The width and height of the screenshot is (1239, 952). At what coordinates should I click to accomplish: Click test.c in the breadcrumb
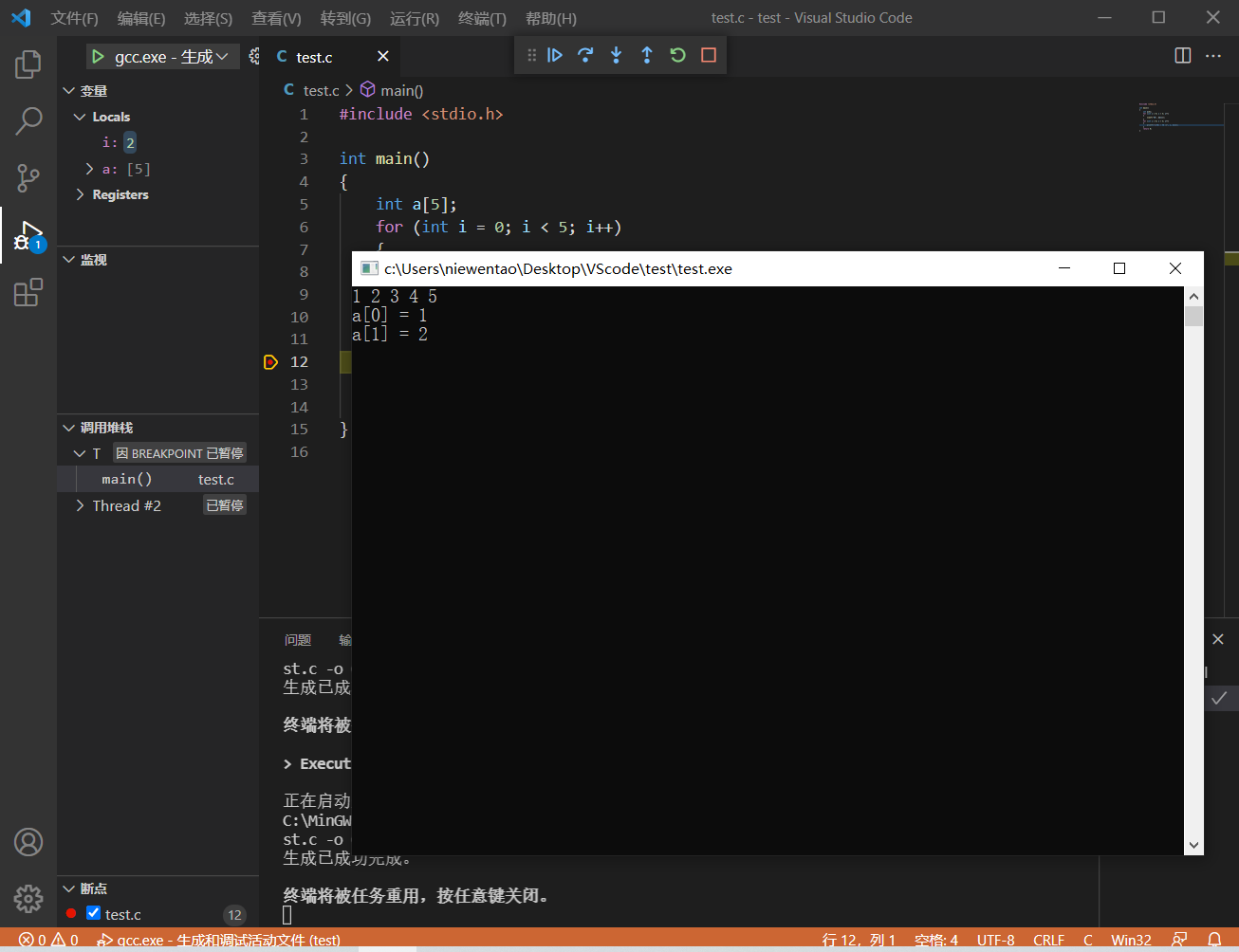(x=321, y=91)
